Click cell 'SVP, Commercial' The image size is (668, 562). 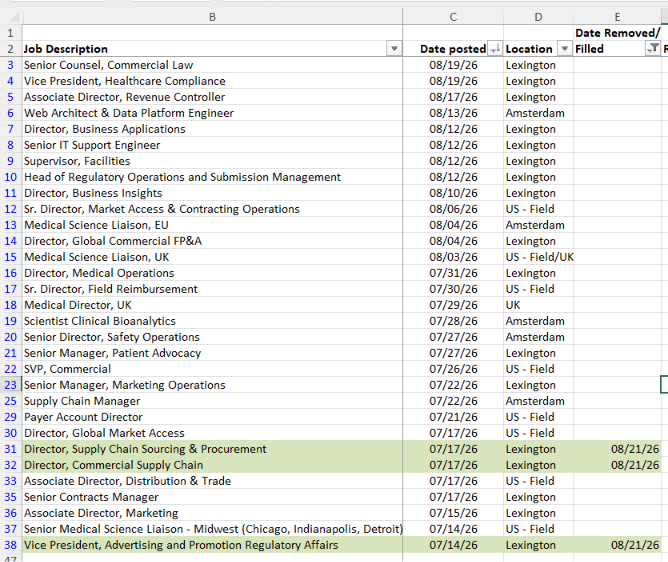tap(212, 369)
